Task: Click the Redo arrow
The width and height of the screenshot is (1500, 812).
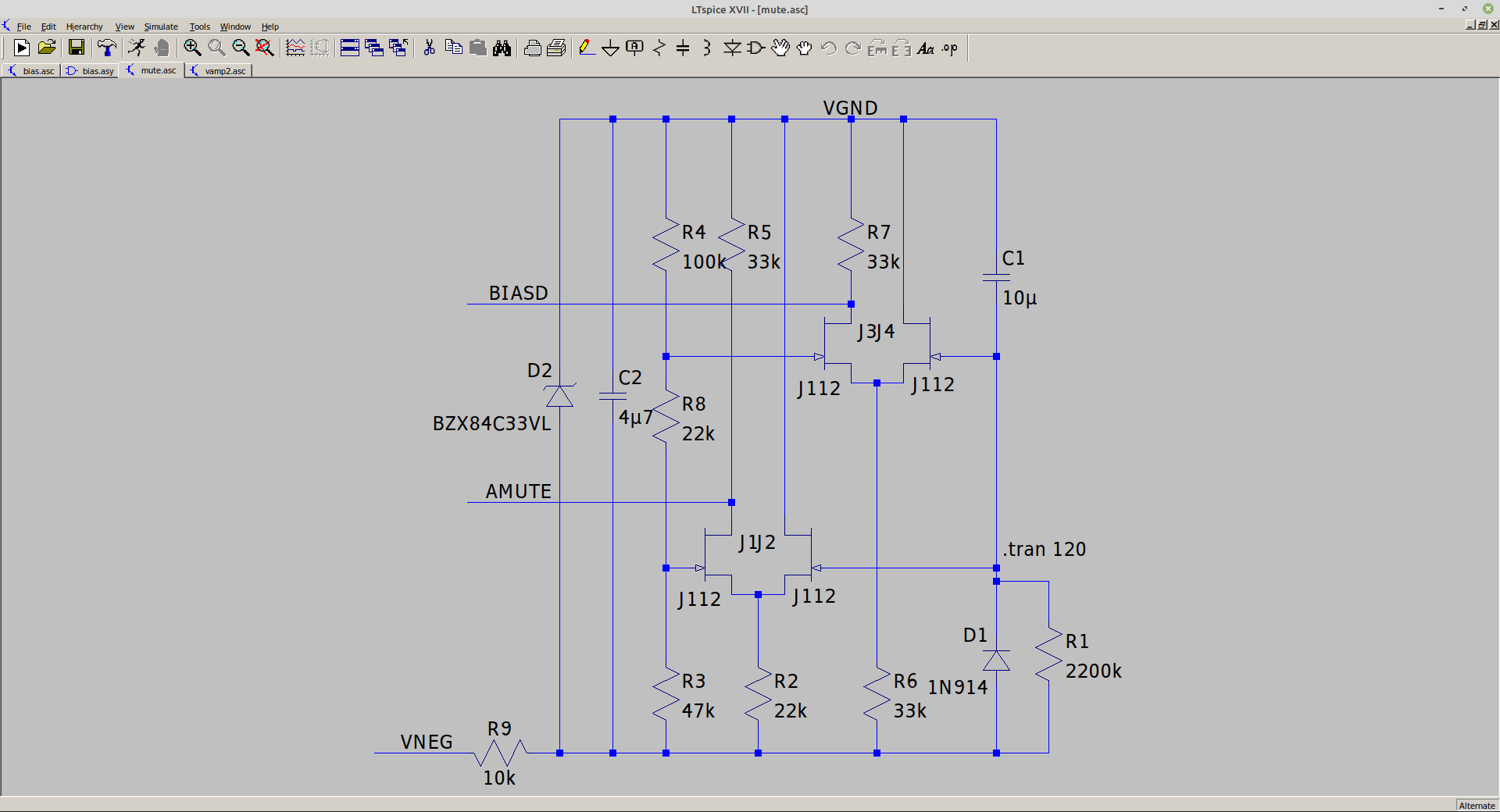Action: click(x=853, y=48)
